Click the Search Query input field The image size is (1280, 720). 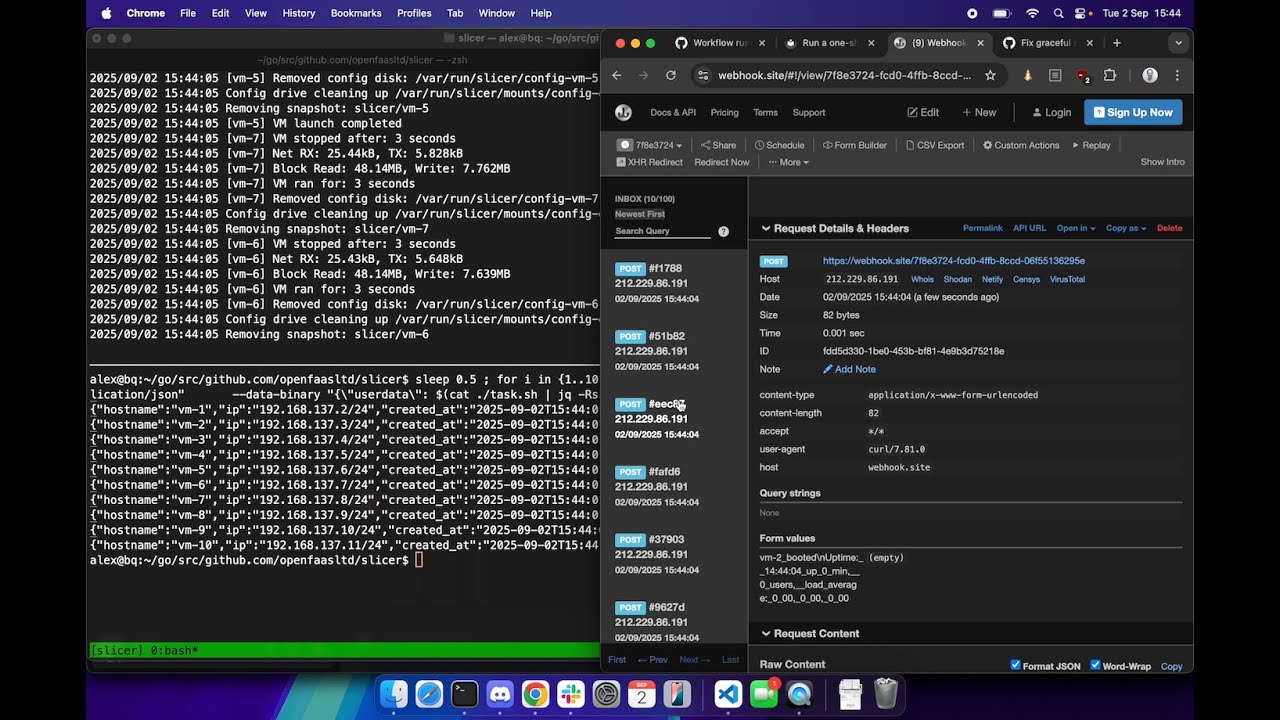point(662,231)
